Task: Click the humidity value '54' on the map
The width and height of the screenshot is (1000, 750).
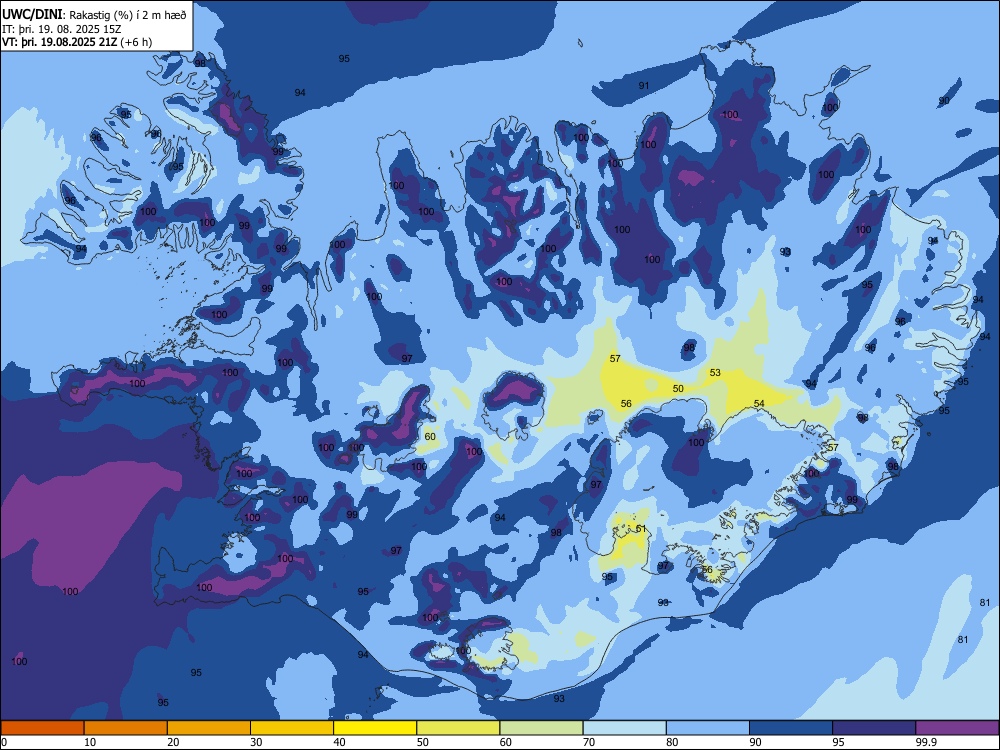Action: tap(759, 403)
